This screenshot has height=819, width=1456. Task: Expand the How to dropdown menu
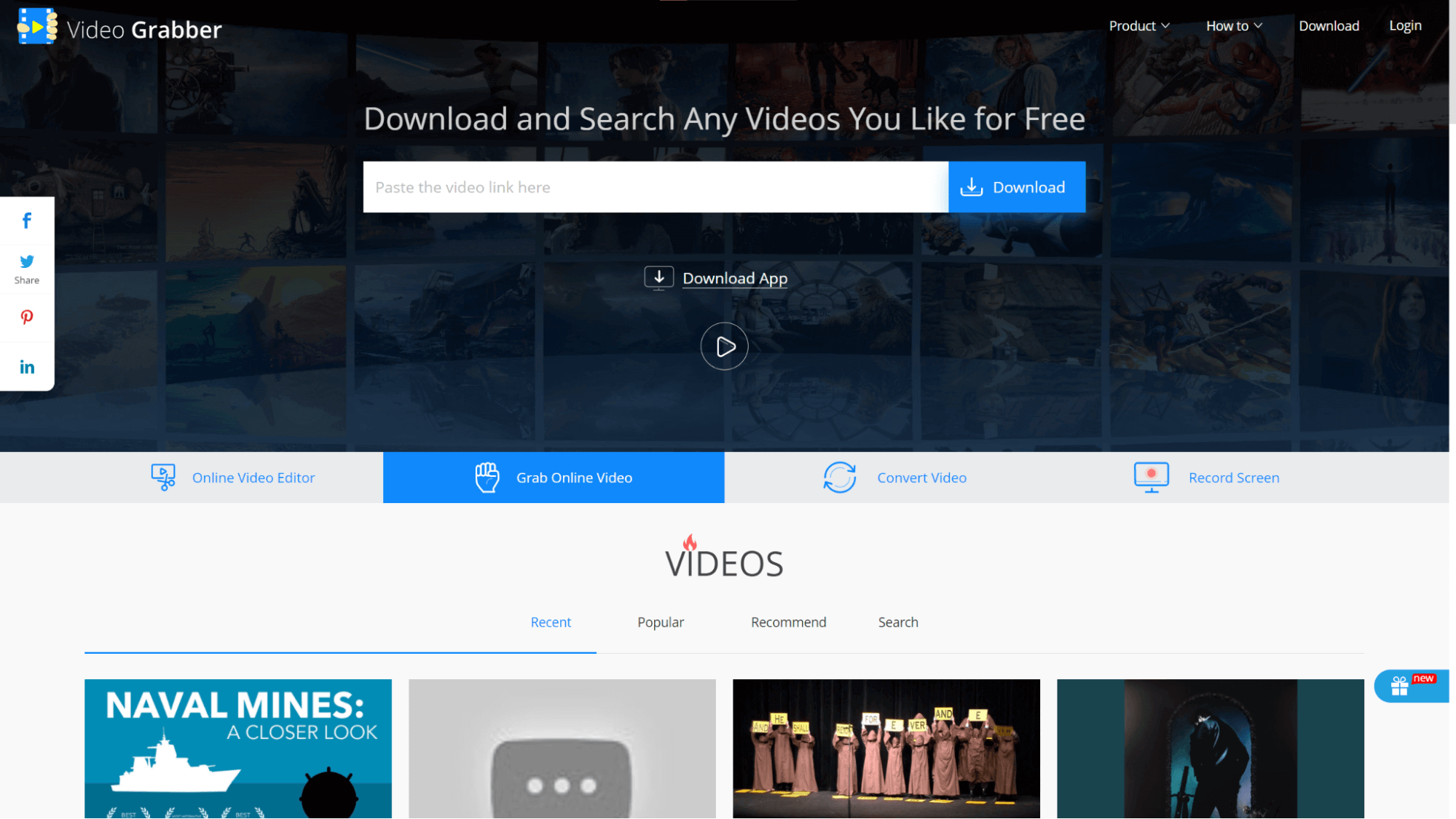1232,26
